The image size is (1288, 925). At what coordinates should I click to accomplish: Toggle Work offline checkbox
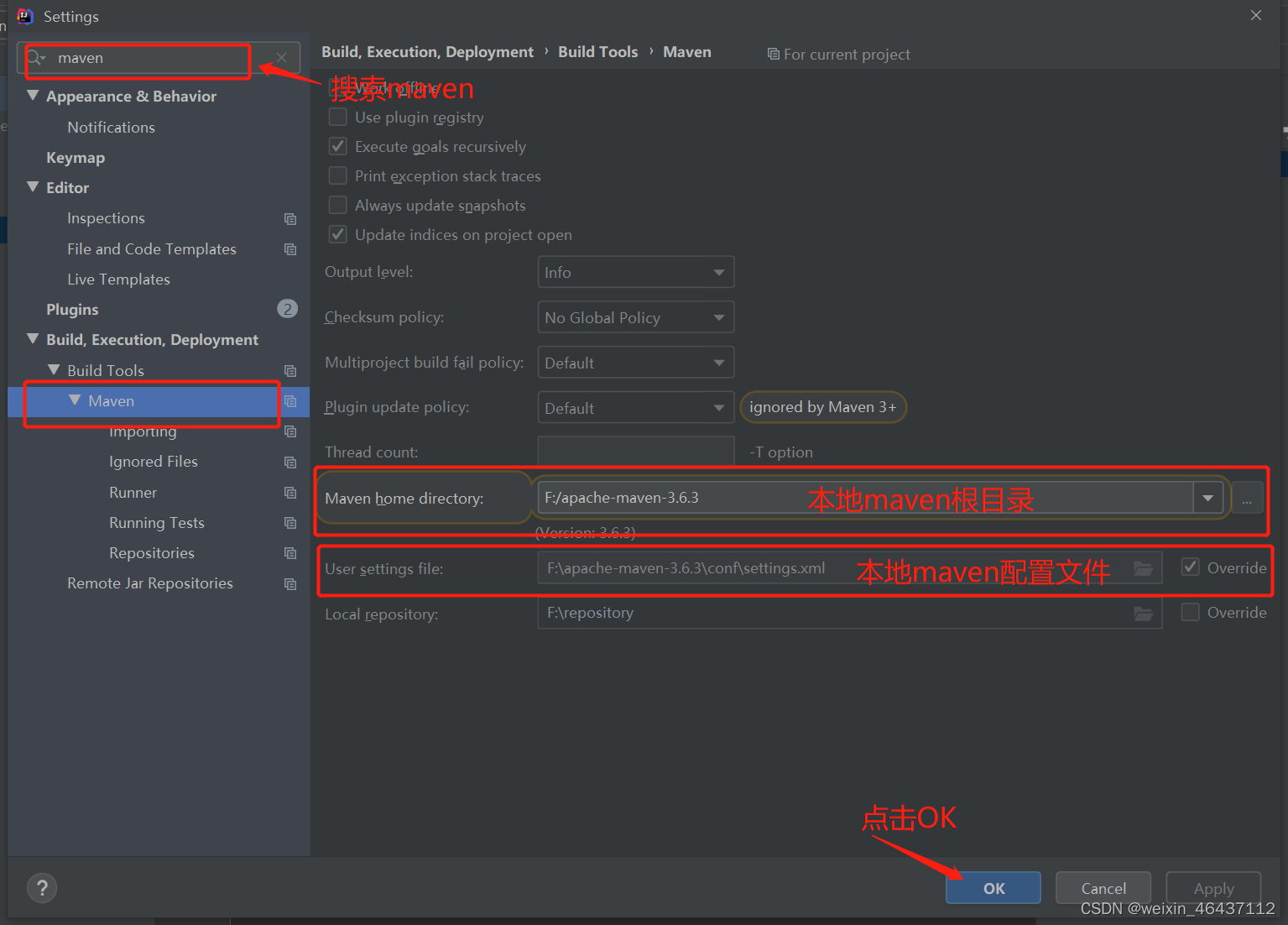point(338,87)
